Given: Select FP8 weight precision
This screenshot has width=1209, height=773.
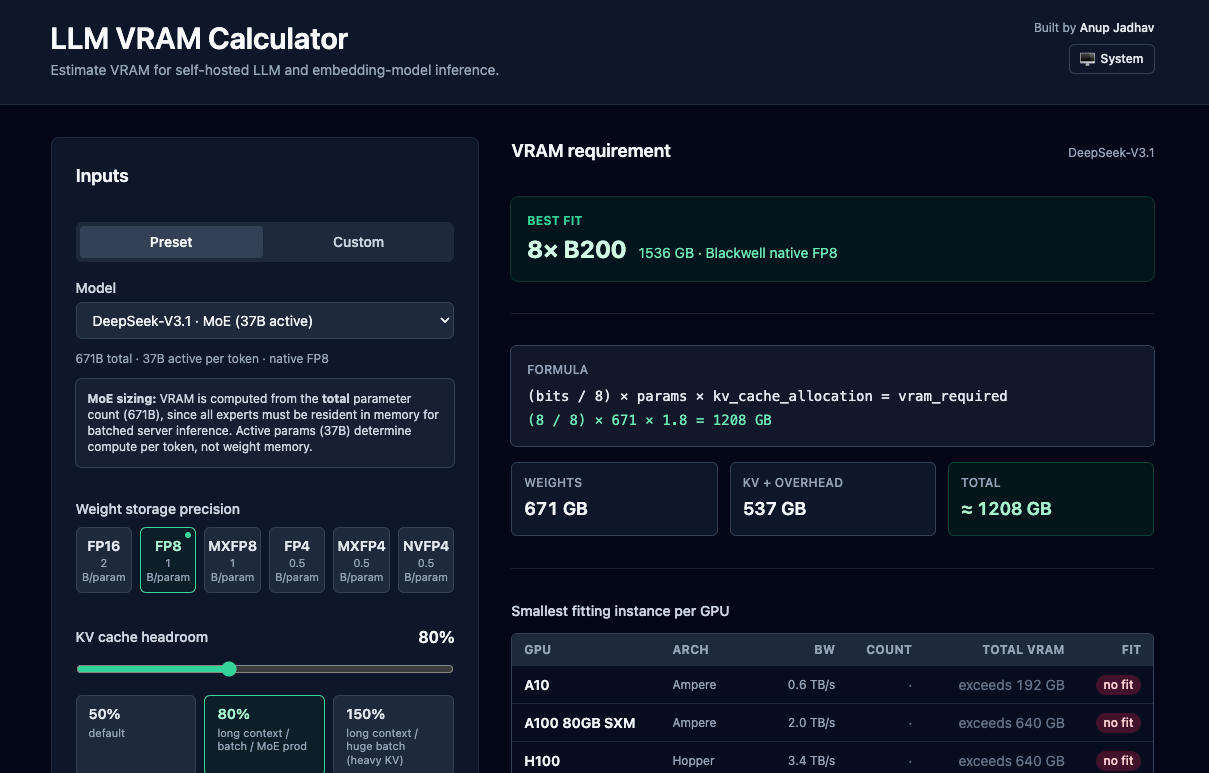Looking at the screenshot, I should (x=168, y=560).
